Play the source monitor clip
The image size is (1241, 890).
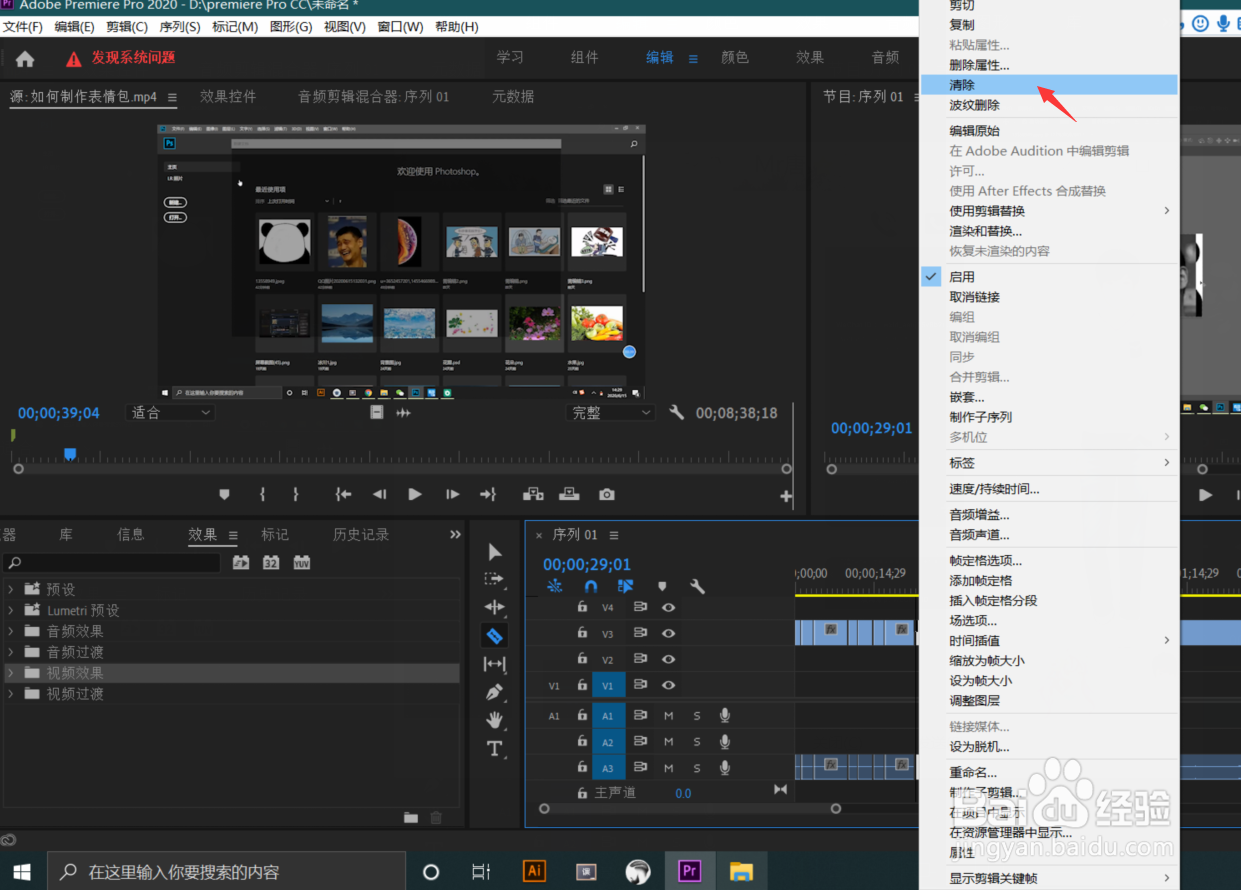tap(415, 494)
